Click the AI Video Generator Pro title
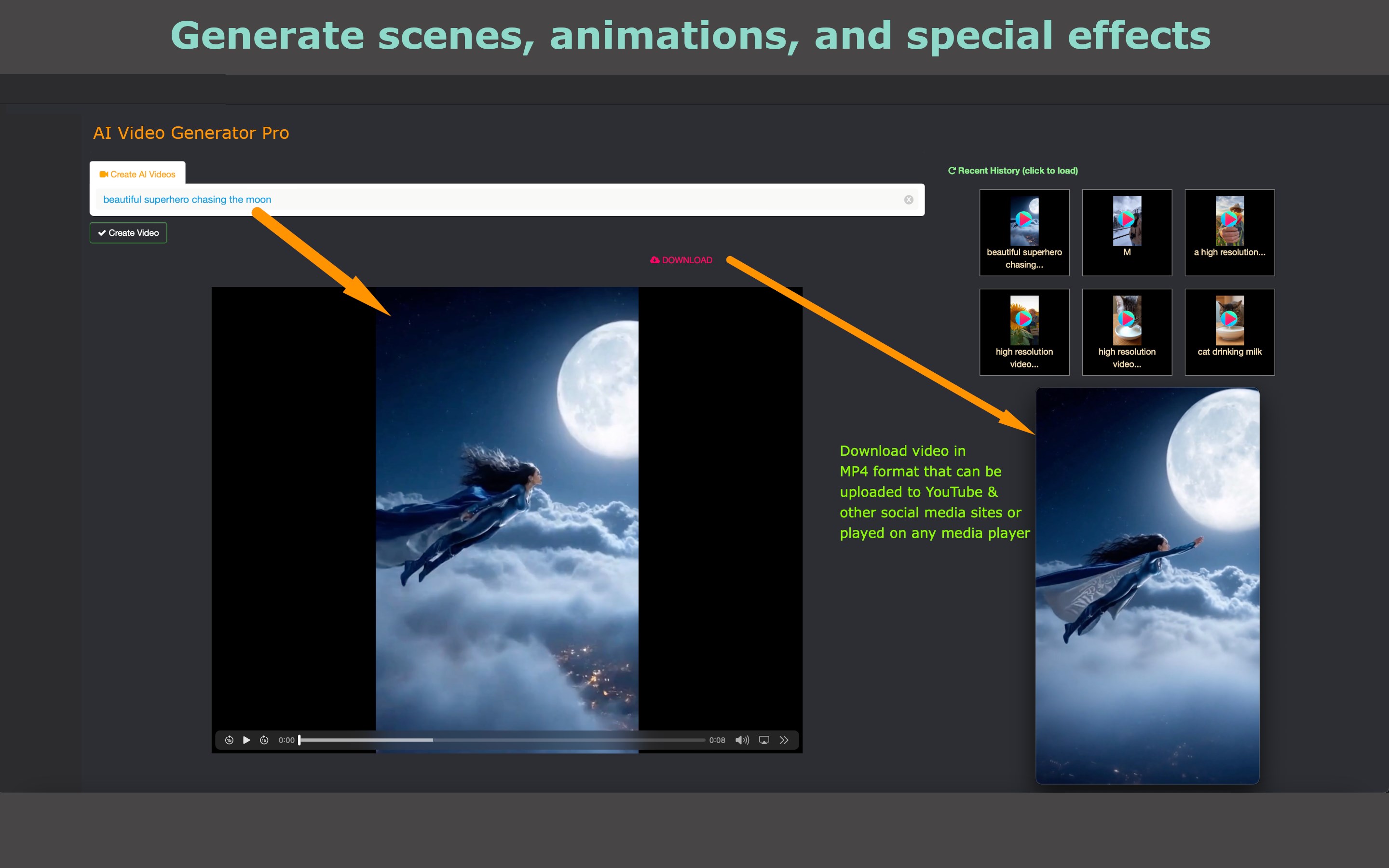The image size is (1389, 868). click(191, 133)
